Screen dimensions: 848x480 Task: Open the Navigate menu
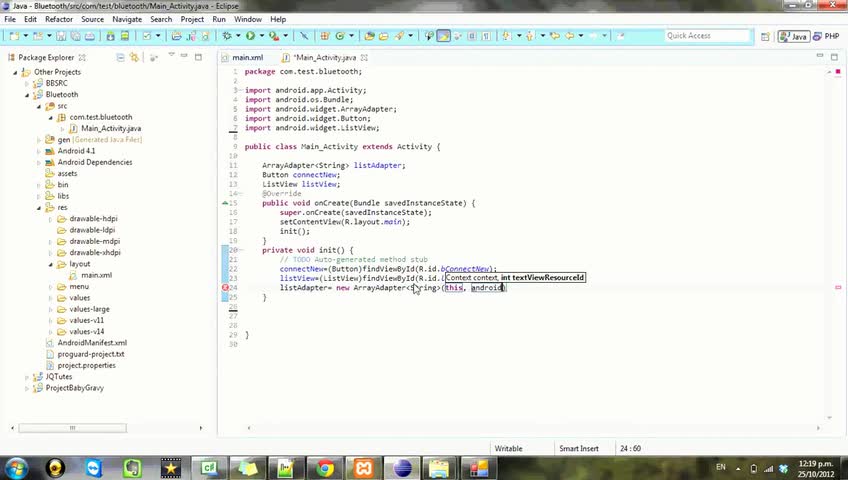coord(127,19)
